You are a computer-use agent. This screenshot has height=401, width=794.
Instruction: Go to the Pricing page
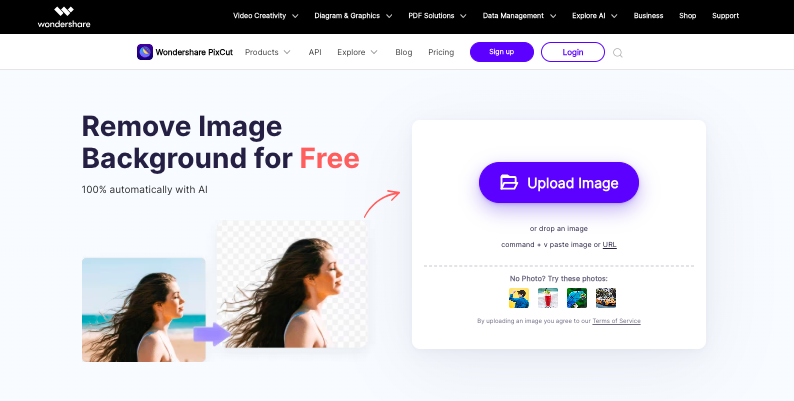click(441, 52)
